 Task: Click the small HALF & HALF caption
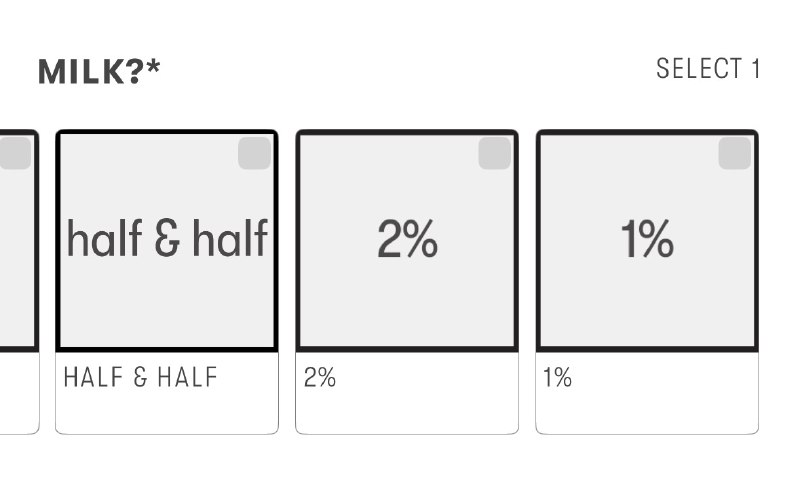(140, 378)
